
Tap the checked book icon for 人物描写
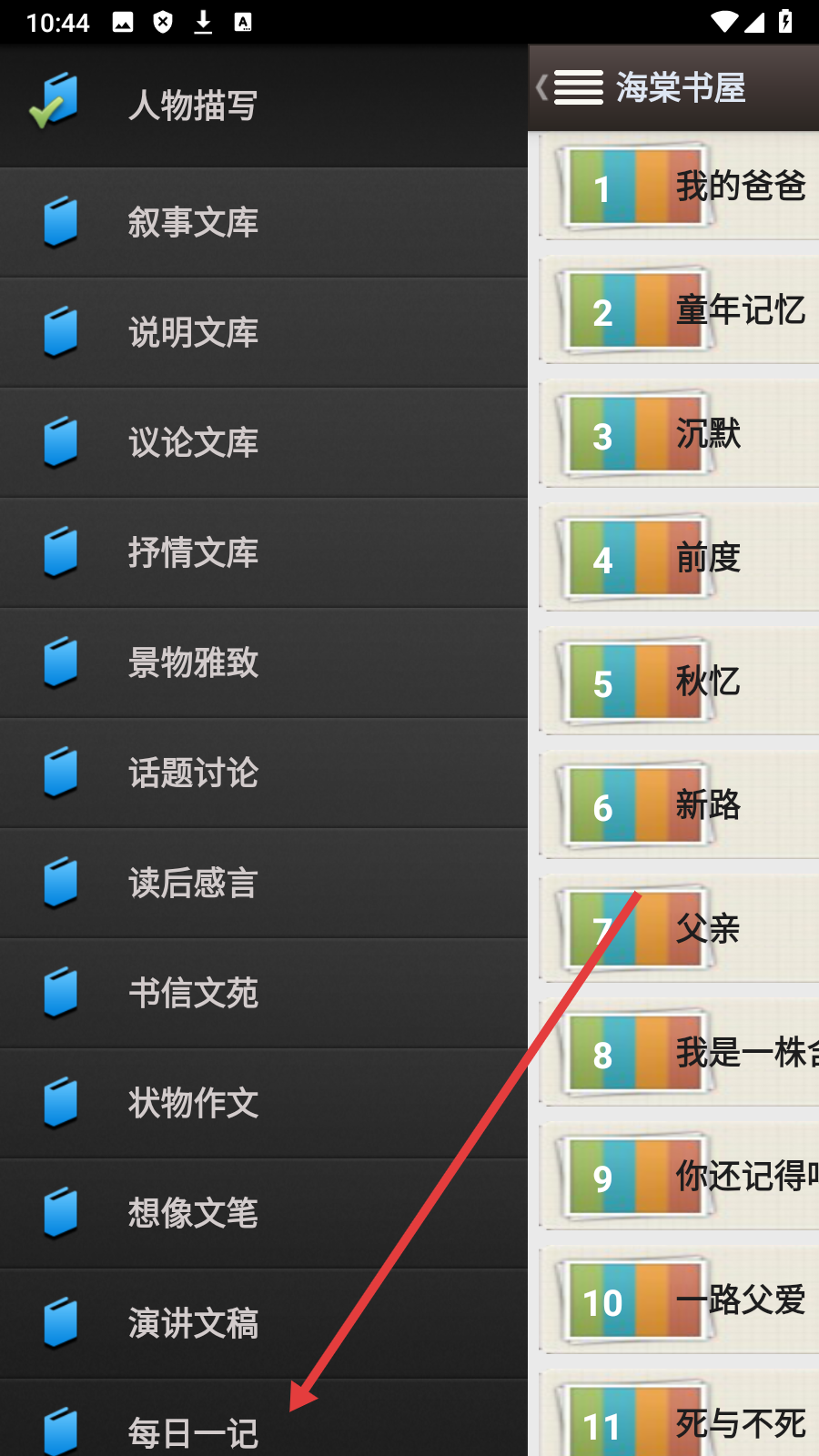55,101
